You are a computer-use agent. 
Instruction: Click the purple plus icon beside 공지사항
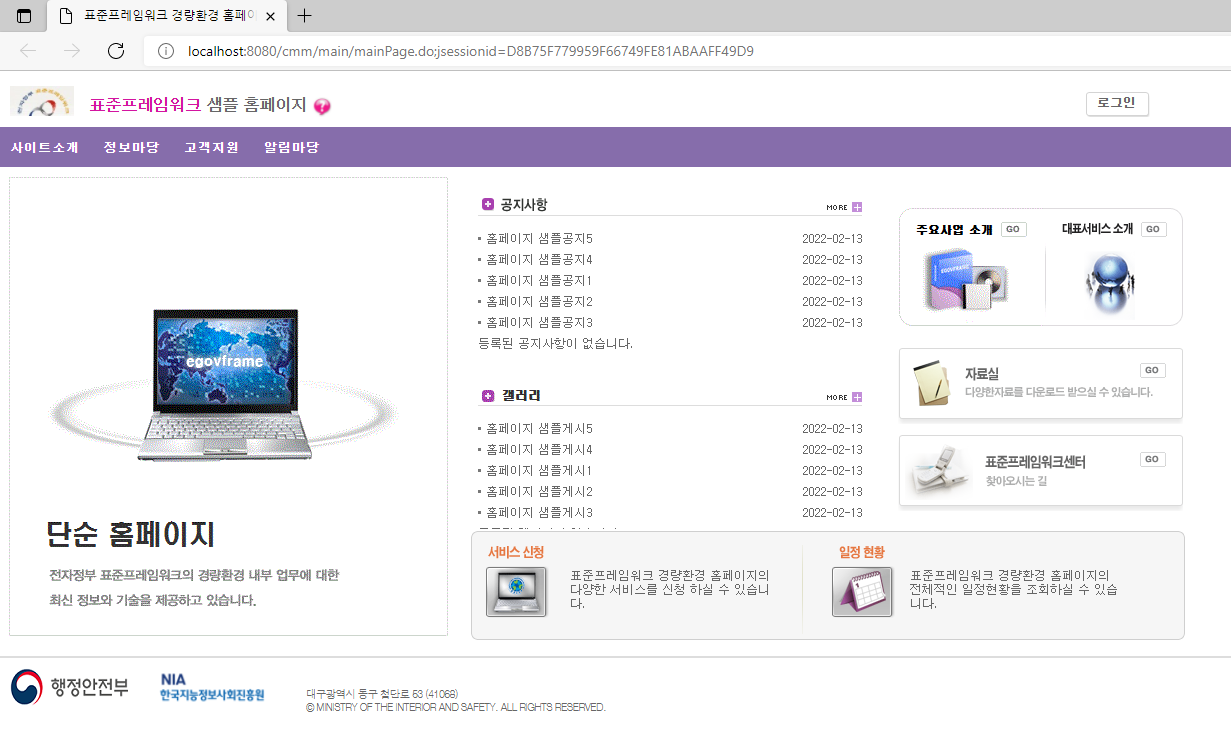click(488, 204)
